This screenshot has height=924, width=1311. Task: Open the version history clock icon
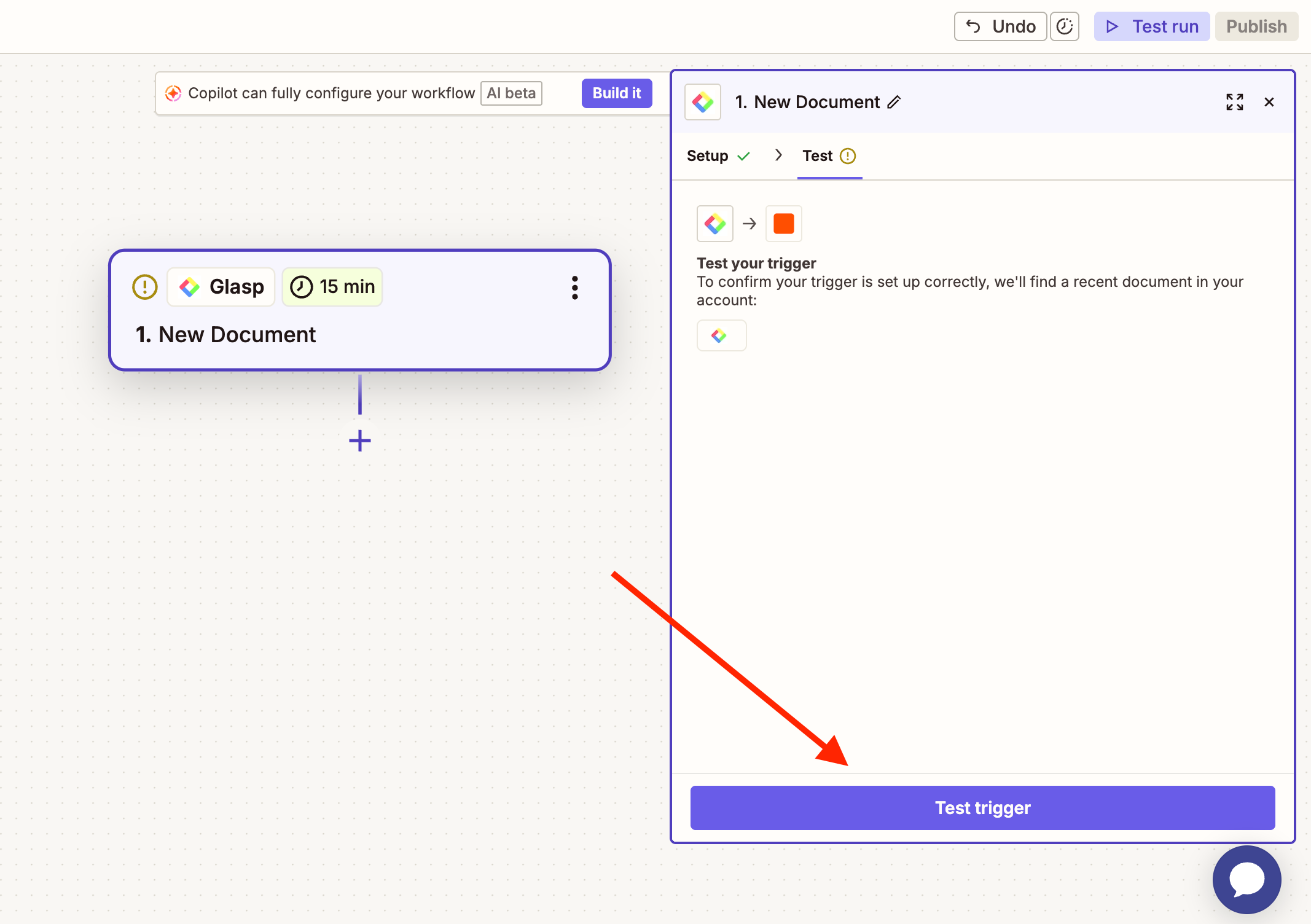coord(1065,26)
